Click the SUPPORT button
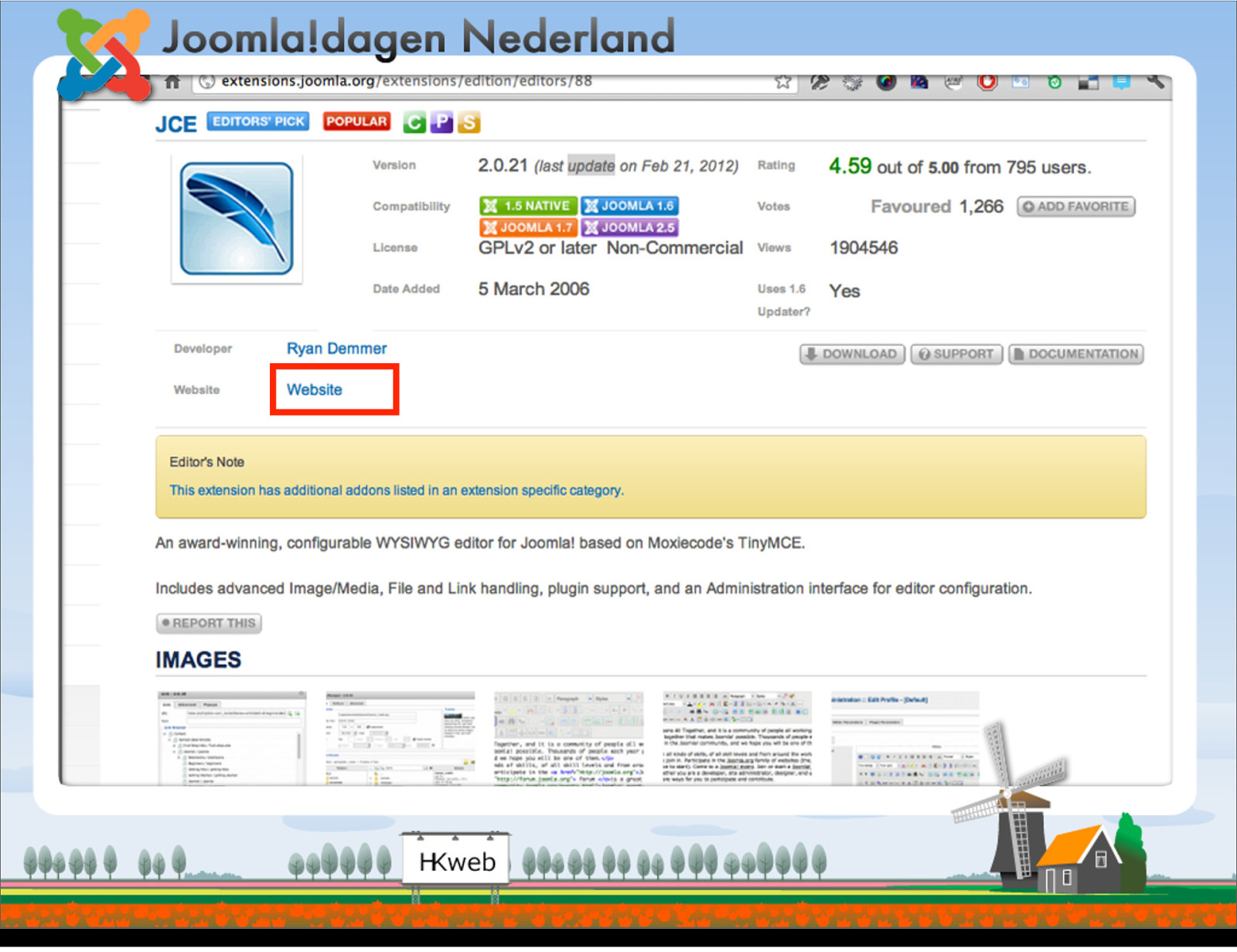1237x952 pixels. pyautogui.click(x=956, y=354)
